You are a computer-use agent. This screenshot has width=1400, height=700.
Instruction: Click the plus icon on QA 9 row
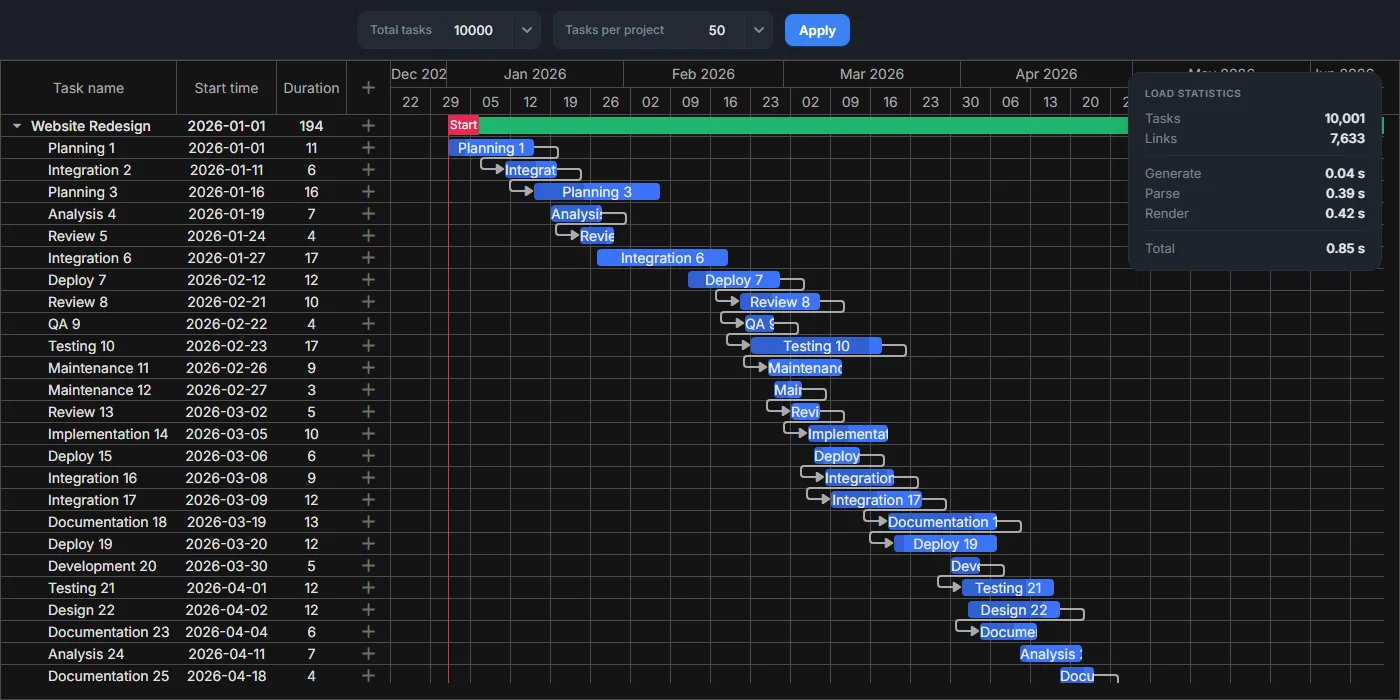[368, 324]
